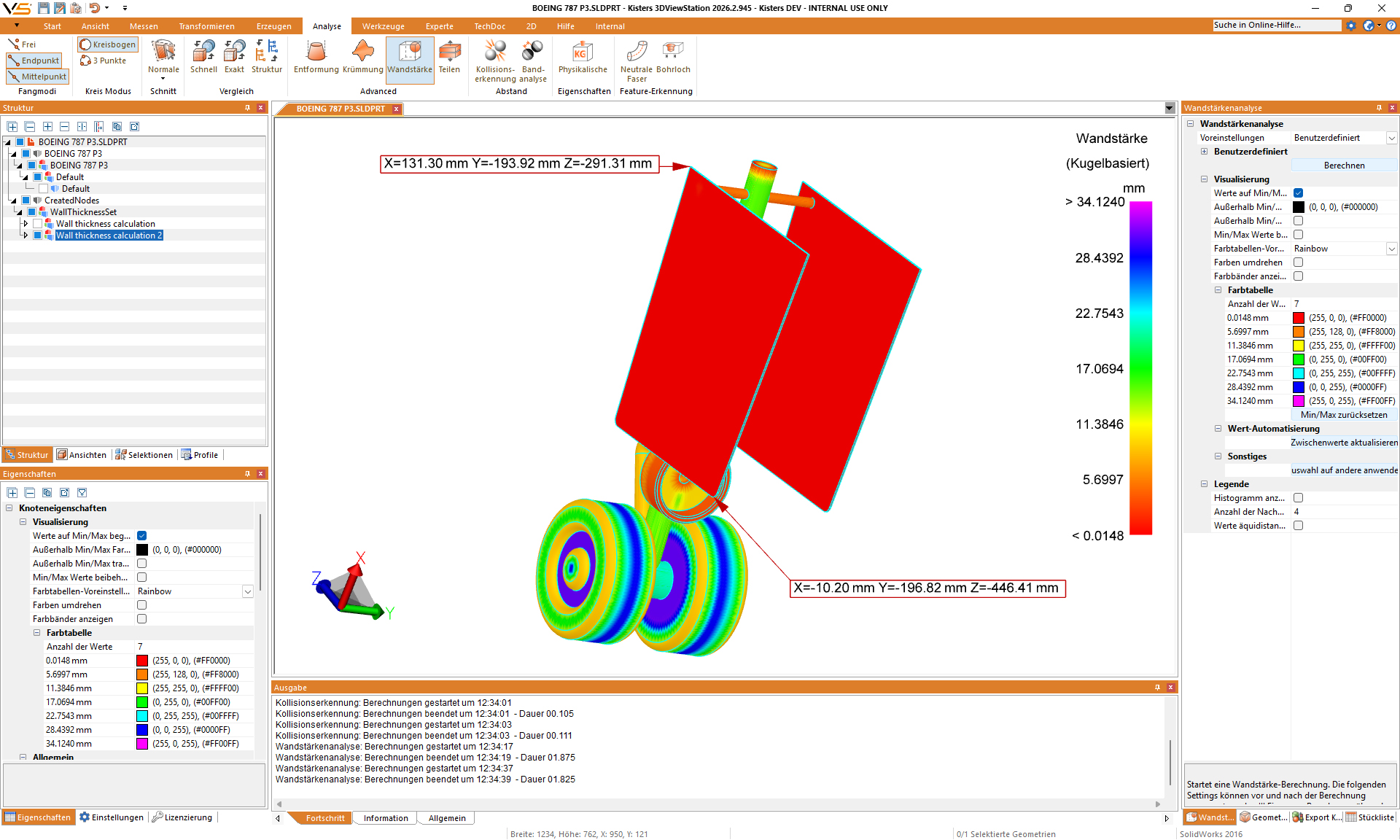Screen dimensions: 1400x840
Task: Click the undo icon in title bar
Action: pyautogui.click(x=94, y=8)
